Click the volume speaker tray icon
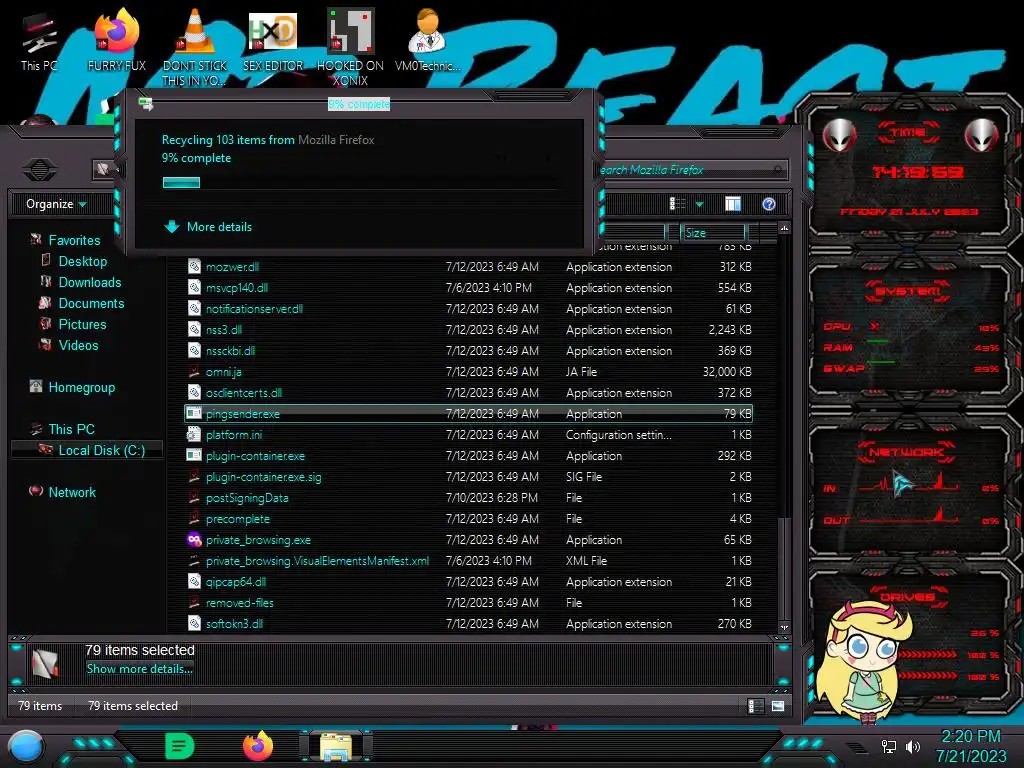The height and width of the screenshot is (768, 1024). click(913, 746)
